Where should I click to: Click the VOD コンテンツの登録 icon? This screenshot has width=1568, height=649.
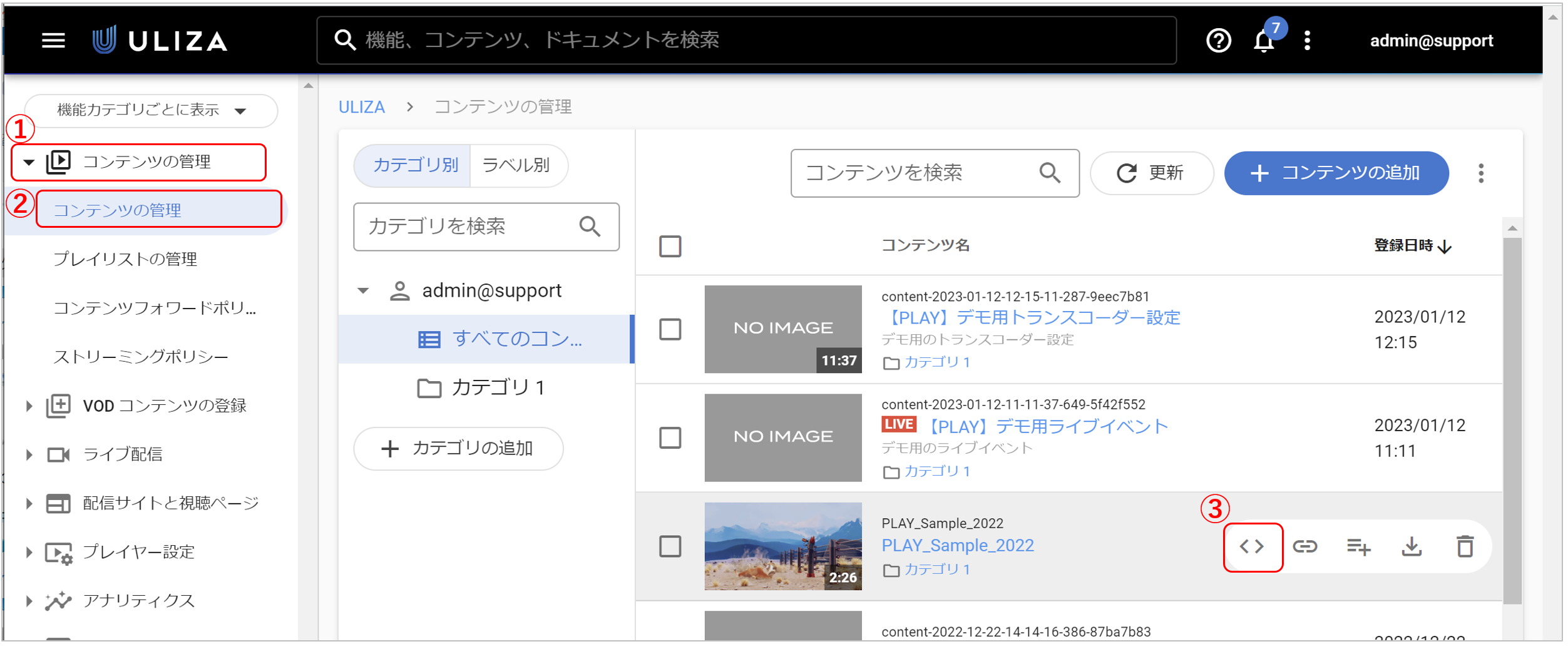point(58,406)
